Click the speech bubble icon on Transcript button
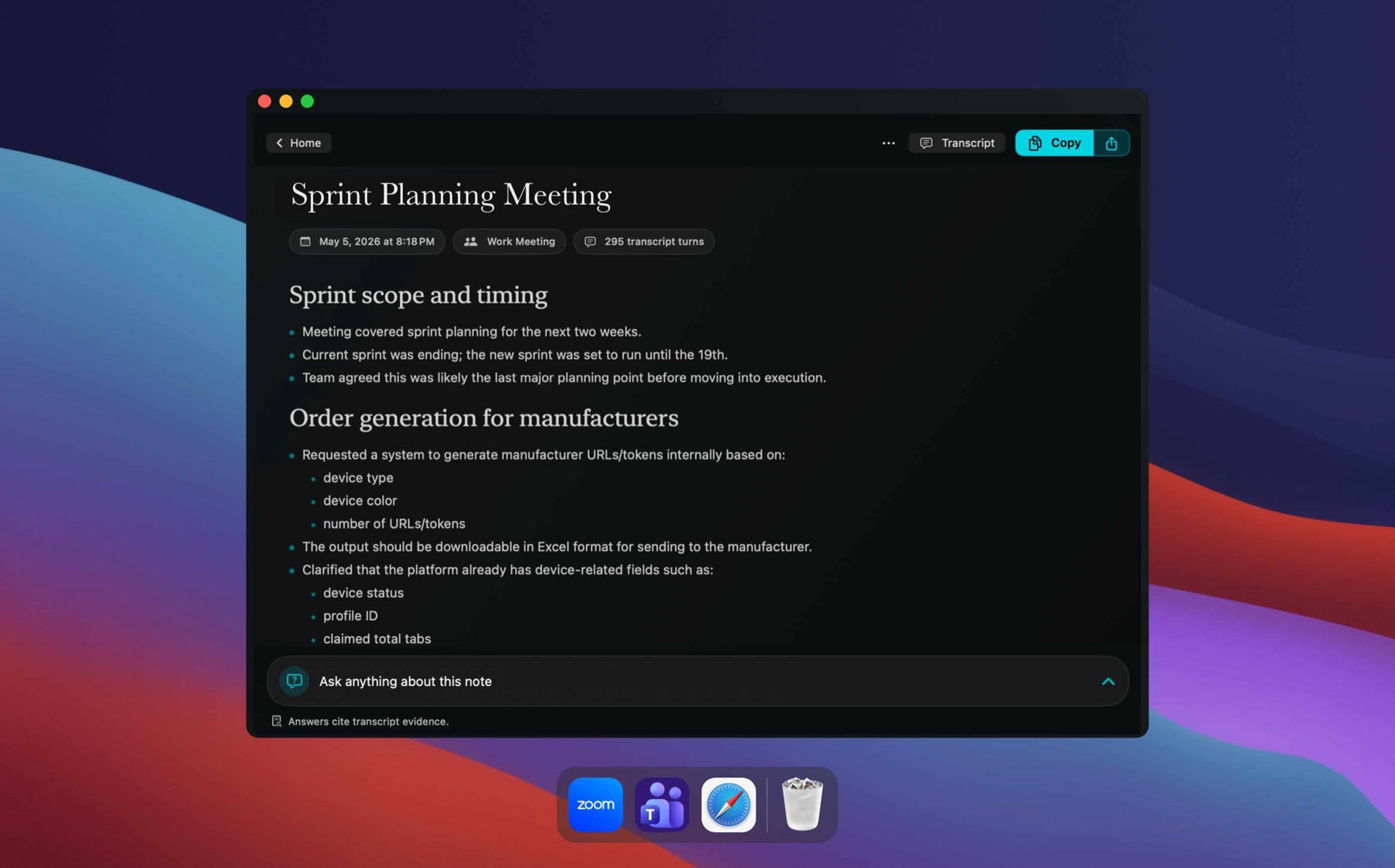 point(926,143)
